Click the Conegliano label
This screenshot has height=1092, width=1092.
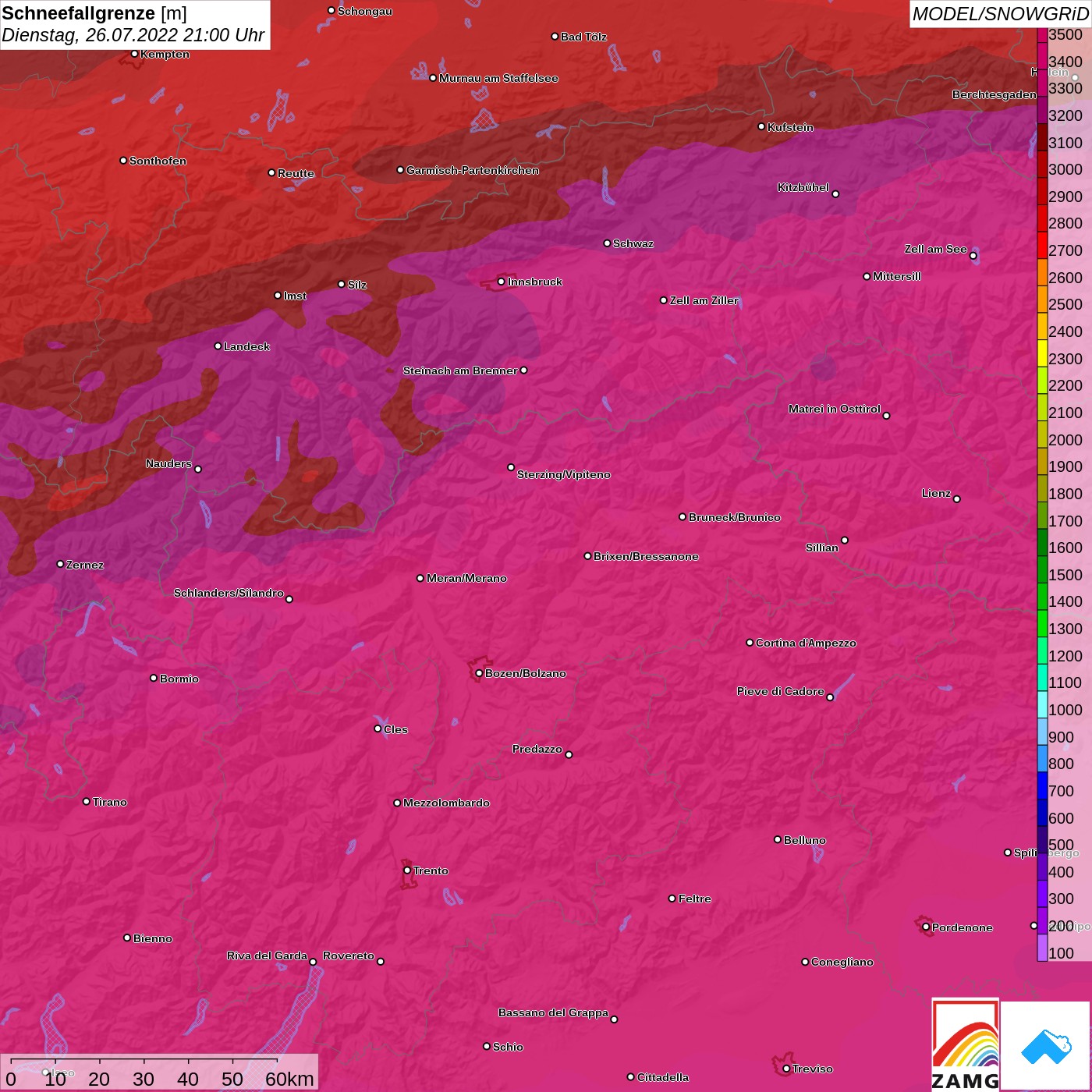click(x=842, y=962)
